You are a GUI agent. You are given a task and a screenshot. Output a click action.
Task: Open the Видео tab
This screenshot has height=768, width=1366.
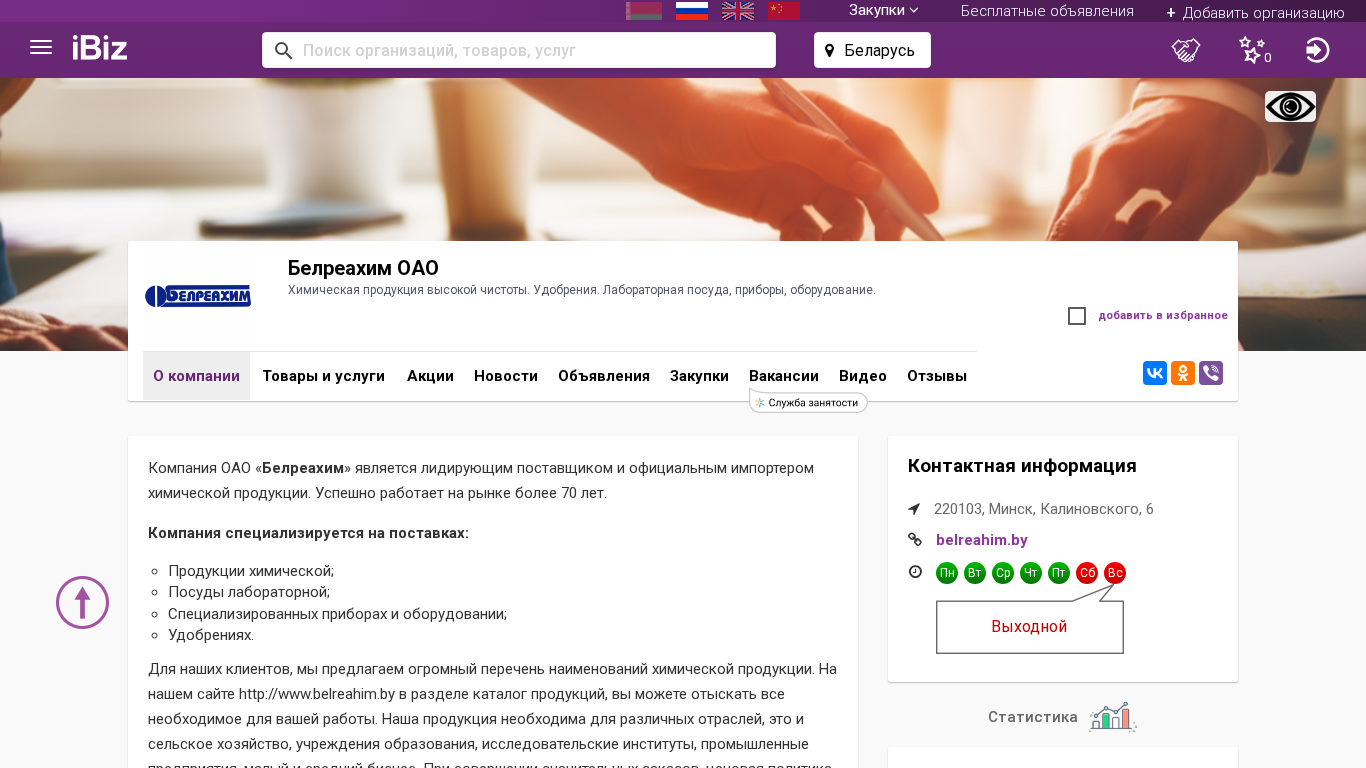point(863,376)
